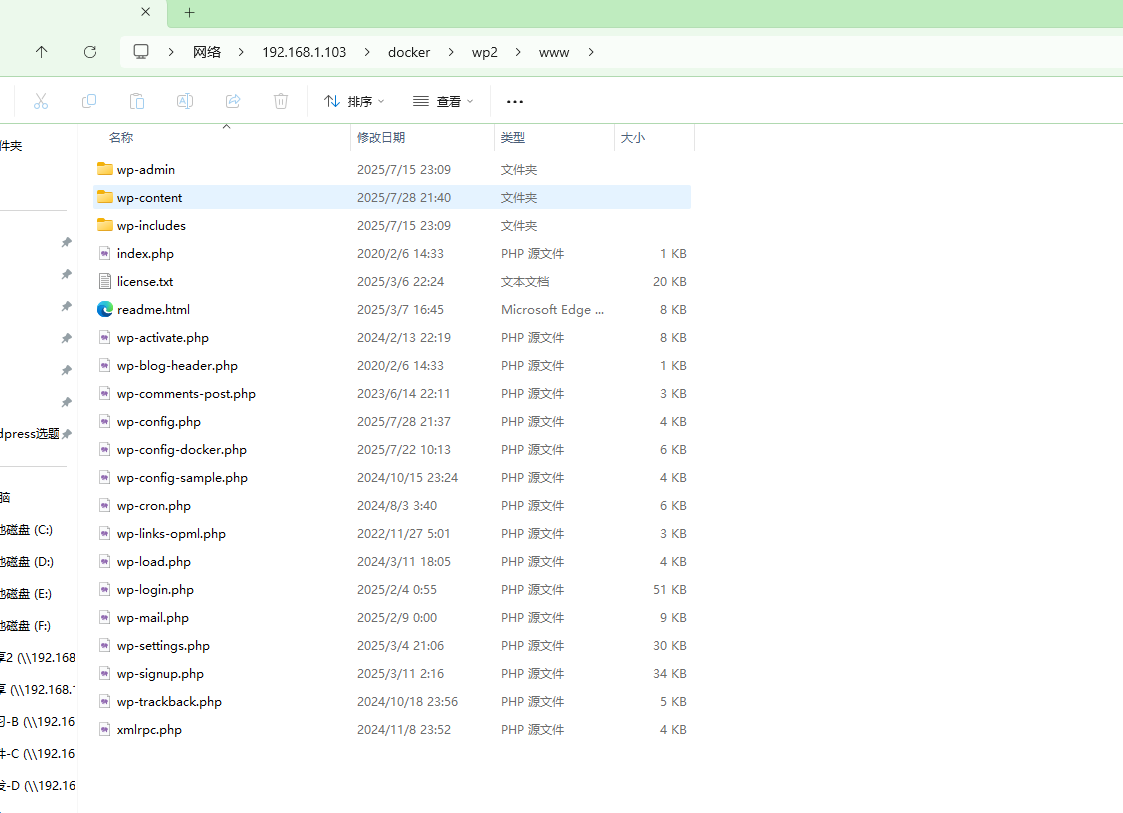Expand the chevron after 192.168.1.103
This screenshot has width=1123, height=813.
(367, 52)
